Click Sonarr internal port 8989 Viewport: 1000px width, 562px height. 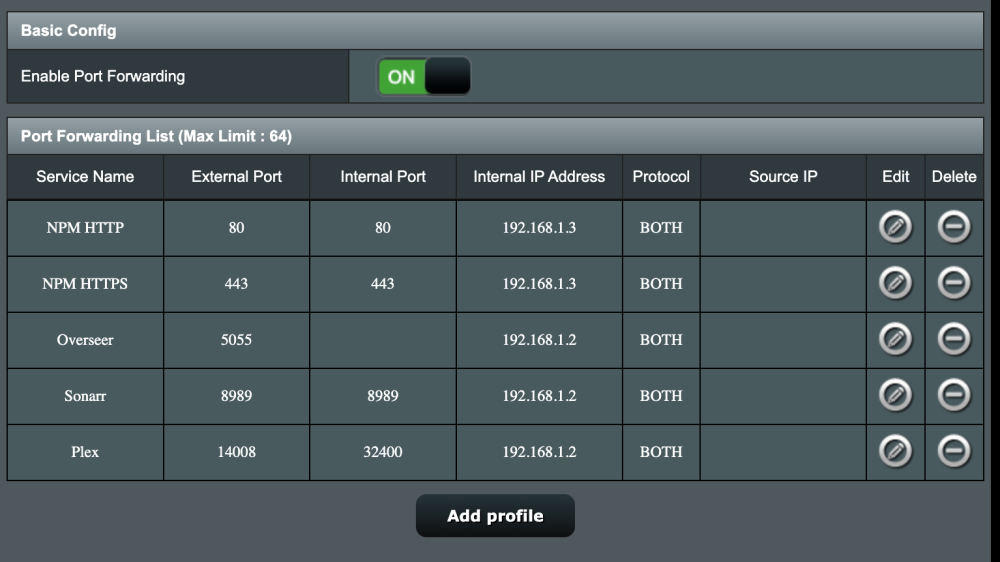click(x=383, y=396)
